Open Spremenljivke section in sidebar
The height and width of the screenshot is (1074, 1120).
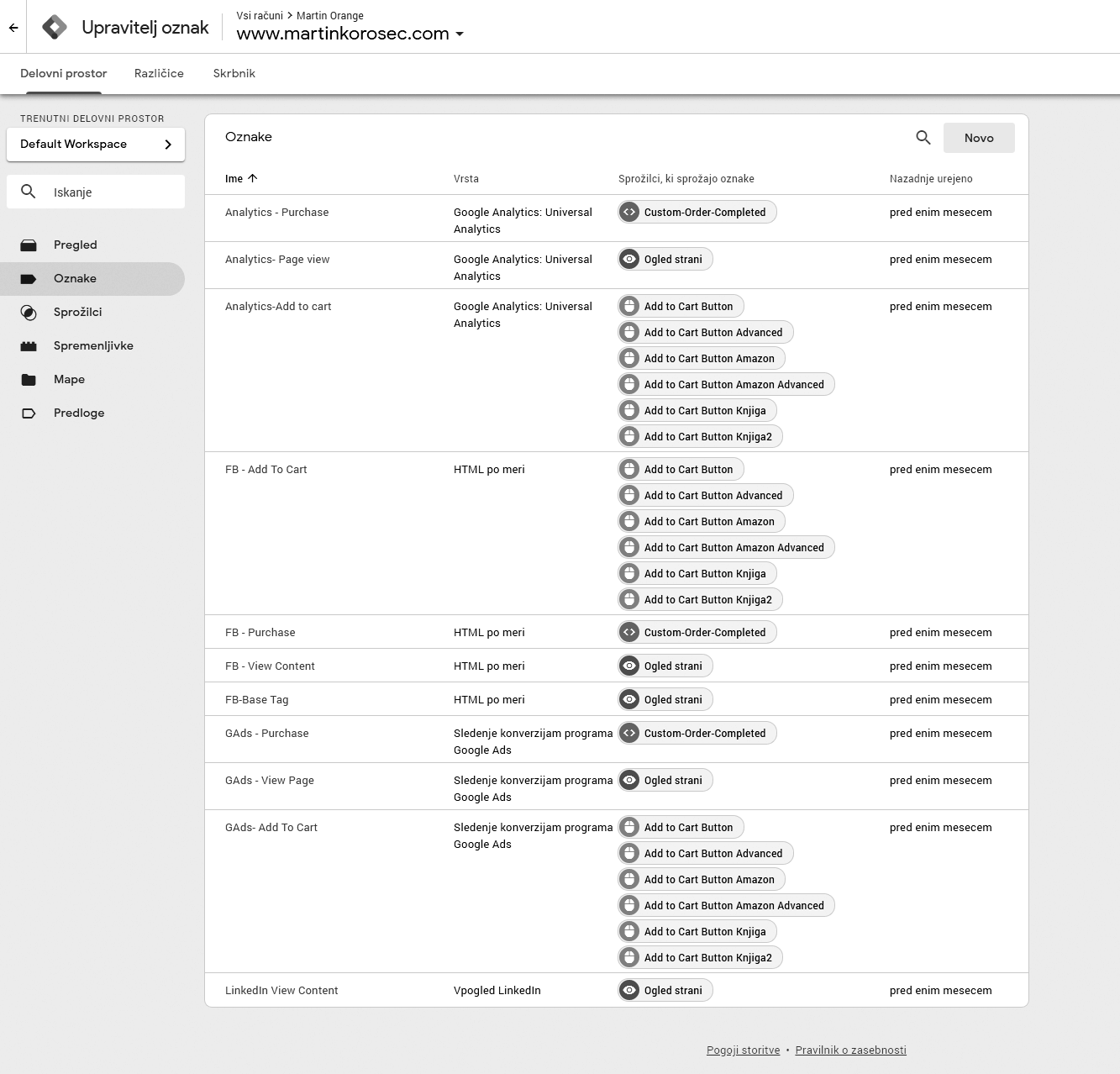coord(92,345)
